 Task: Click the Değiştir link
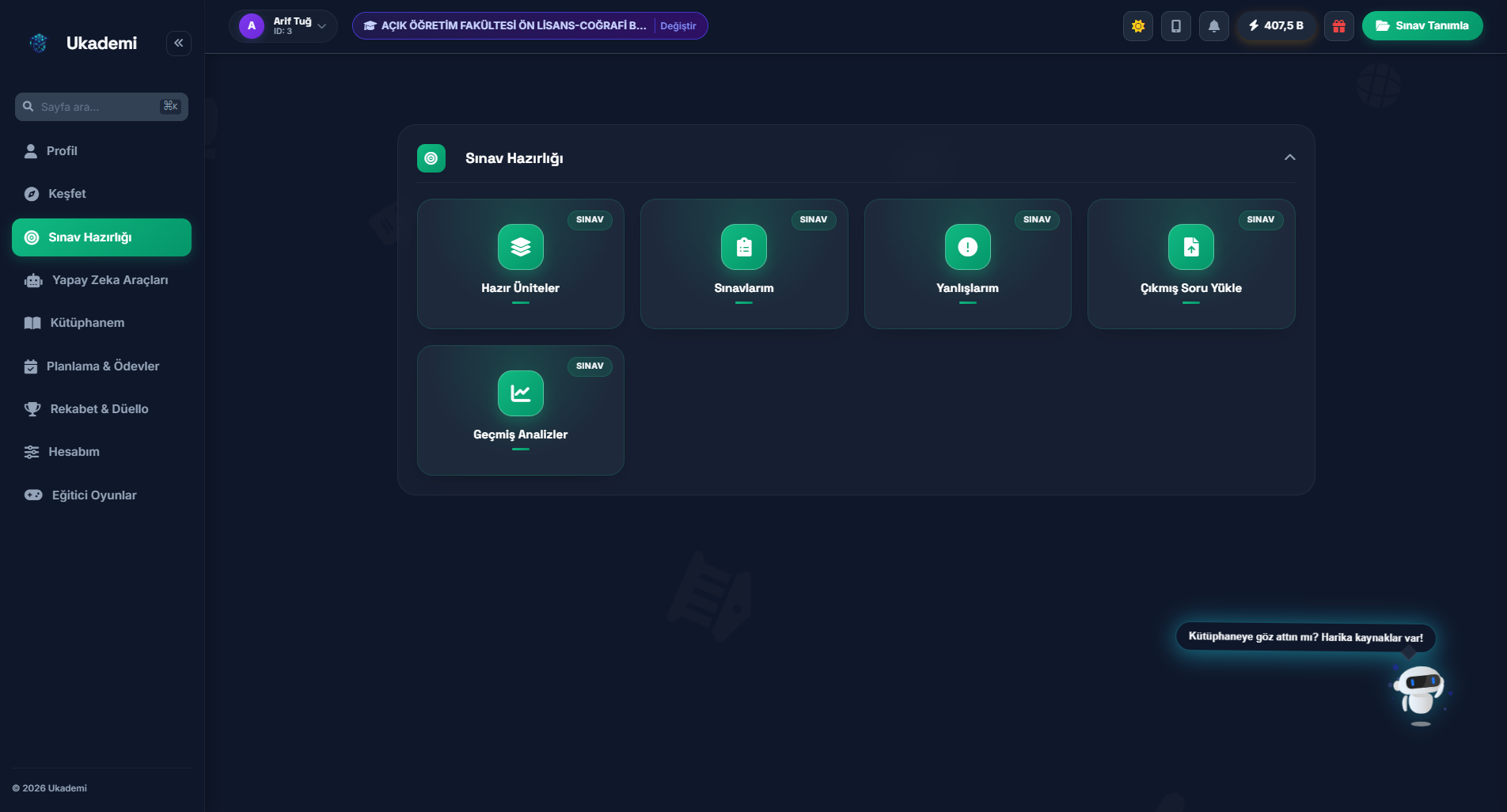point(678,26)
